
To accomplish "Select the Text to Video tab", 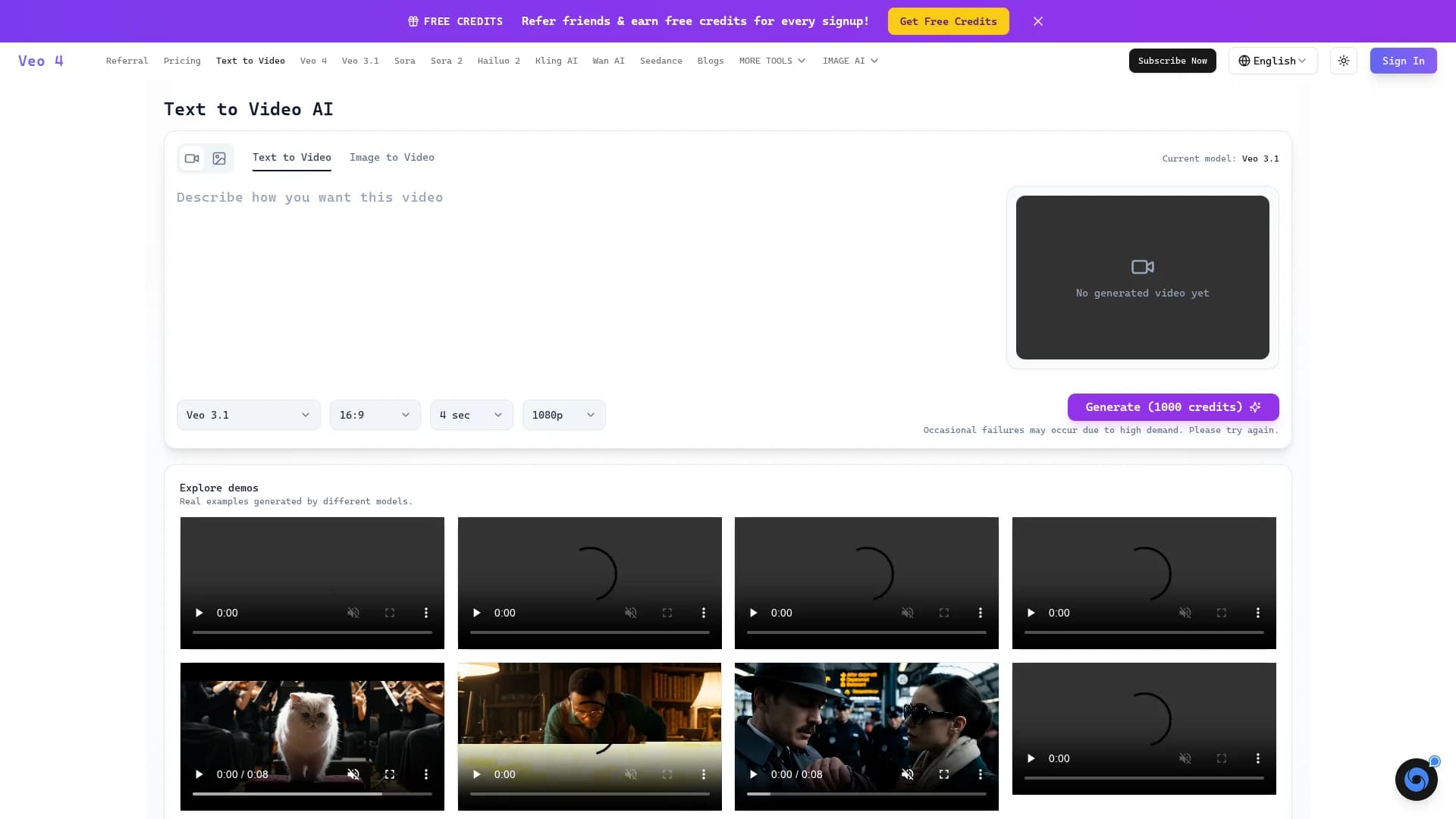I will coord(292,157).
